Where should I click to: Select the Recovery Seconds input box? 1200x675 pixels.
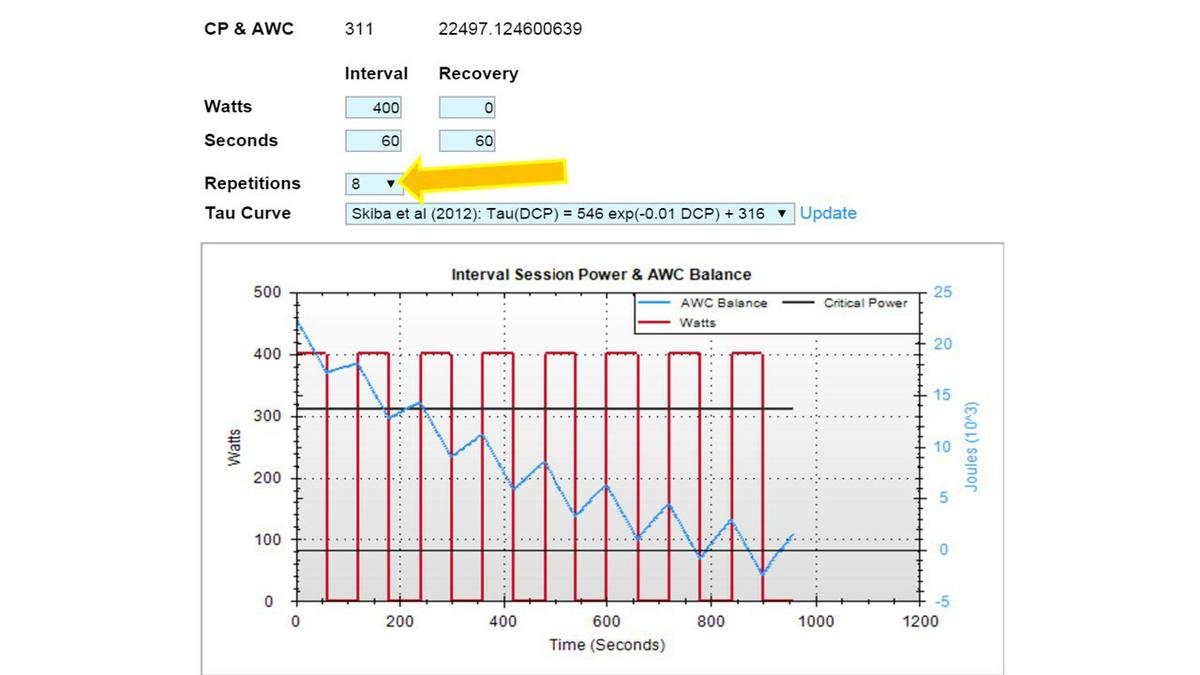(x=466, y=141)
